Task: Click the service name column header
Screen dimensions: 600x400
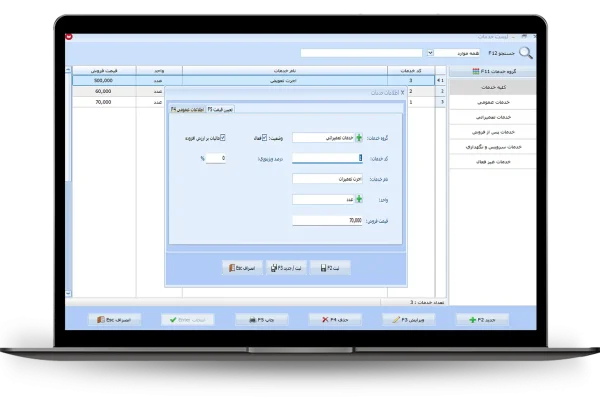Action: click(x=285, y=71)
